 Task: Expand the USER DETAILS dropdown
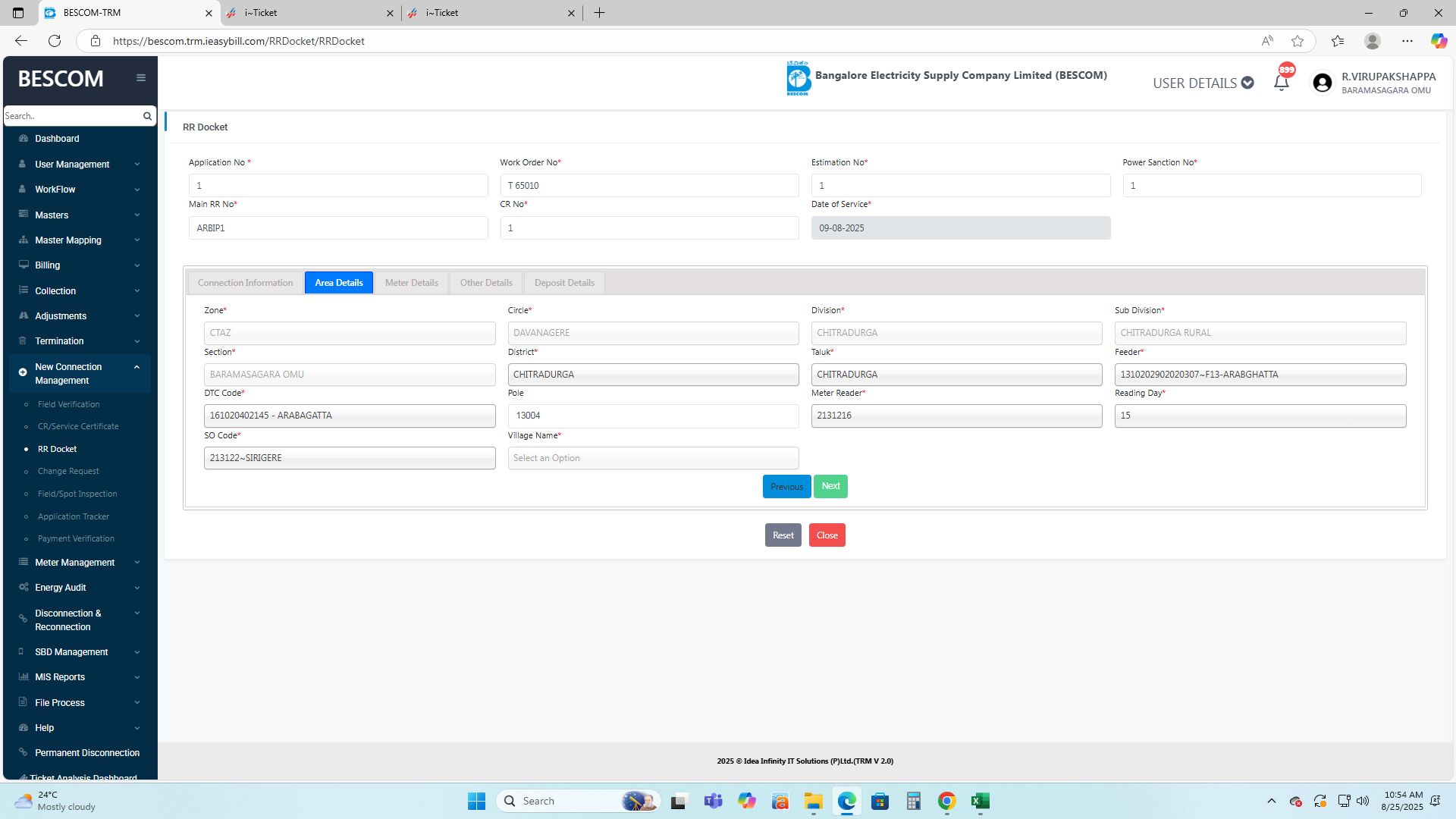coord(1203,83)
